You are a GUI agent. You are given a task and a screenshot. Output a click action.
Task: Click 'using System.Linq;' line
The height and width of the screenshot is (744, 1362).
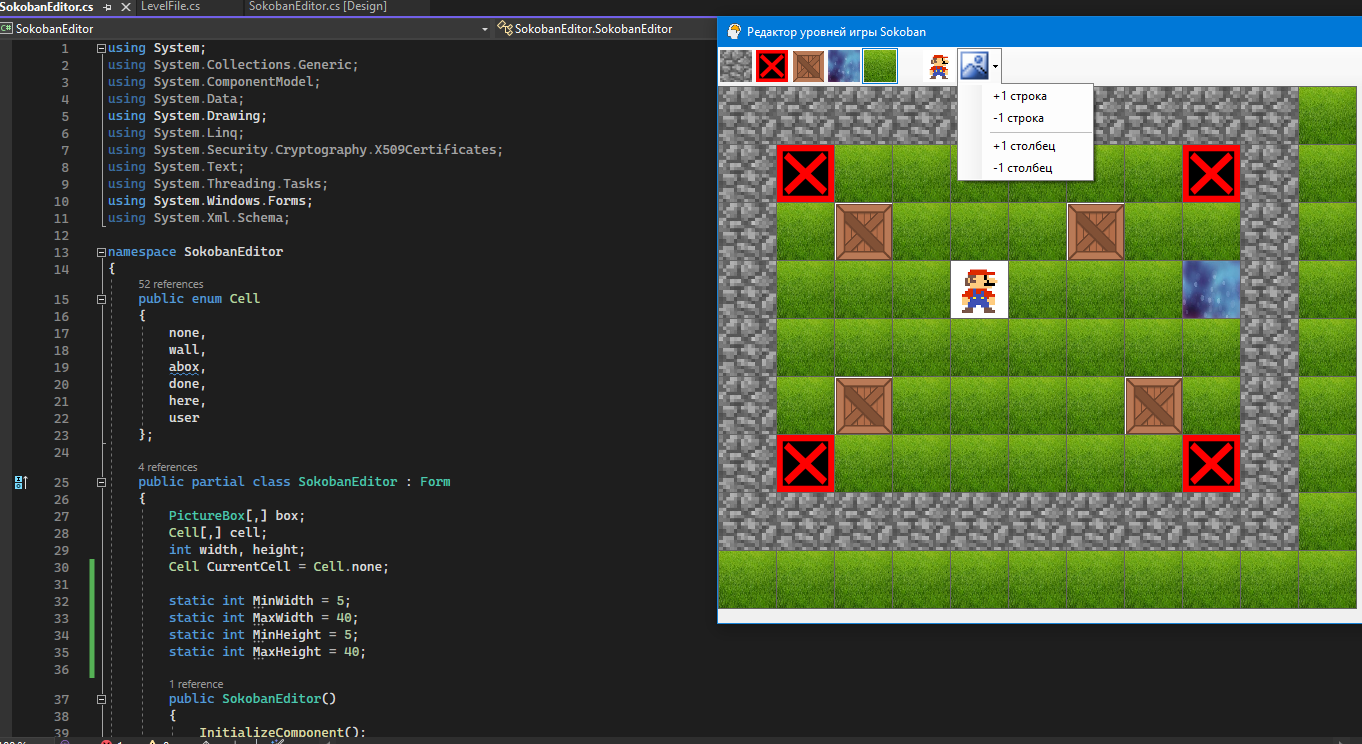point(176,133)
